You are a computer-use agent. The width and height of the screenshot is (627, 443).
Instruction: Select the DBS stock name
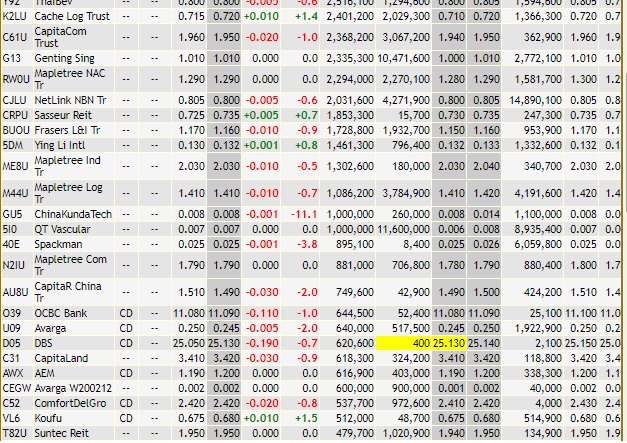[x=43, y=343]
